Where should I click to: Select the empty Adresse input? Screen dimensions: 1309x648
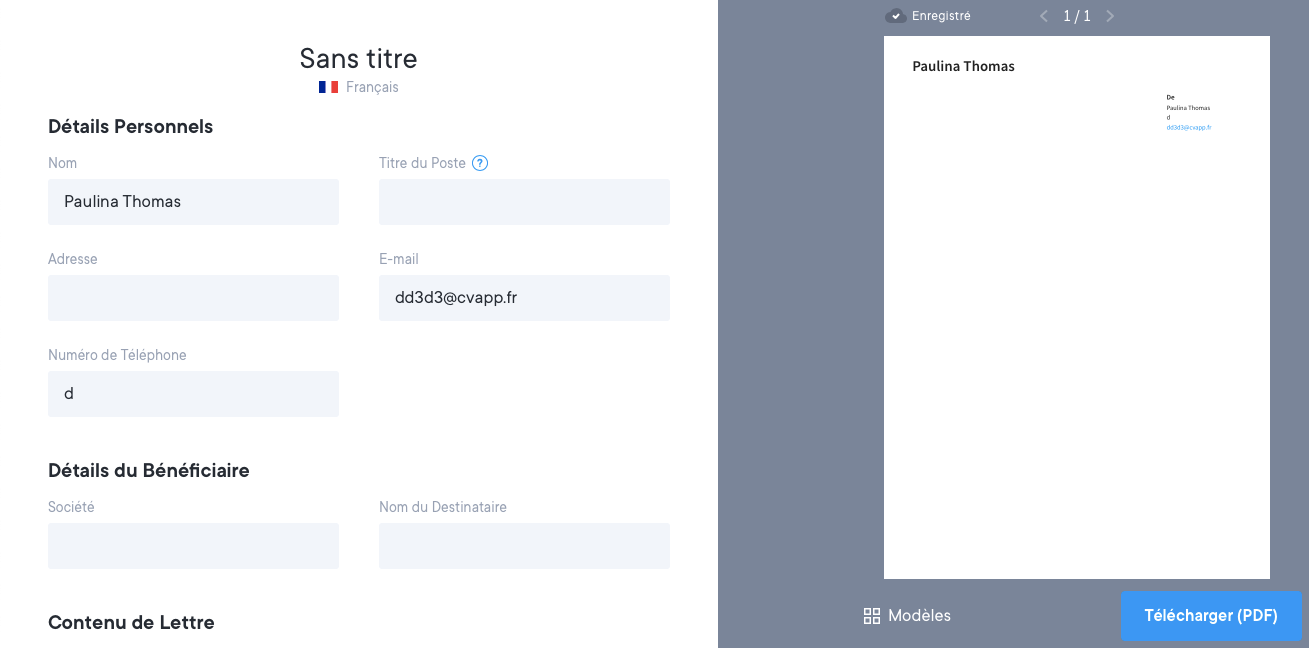pyautogui.click(x=193, y=298)
